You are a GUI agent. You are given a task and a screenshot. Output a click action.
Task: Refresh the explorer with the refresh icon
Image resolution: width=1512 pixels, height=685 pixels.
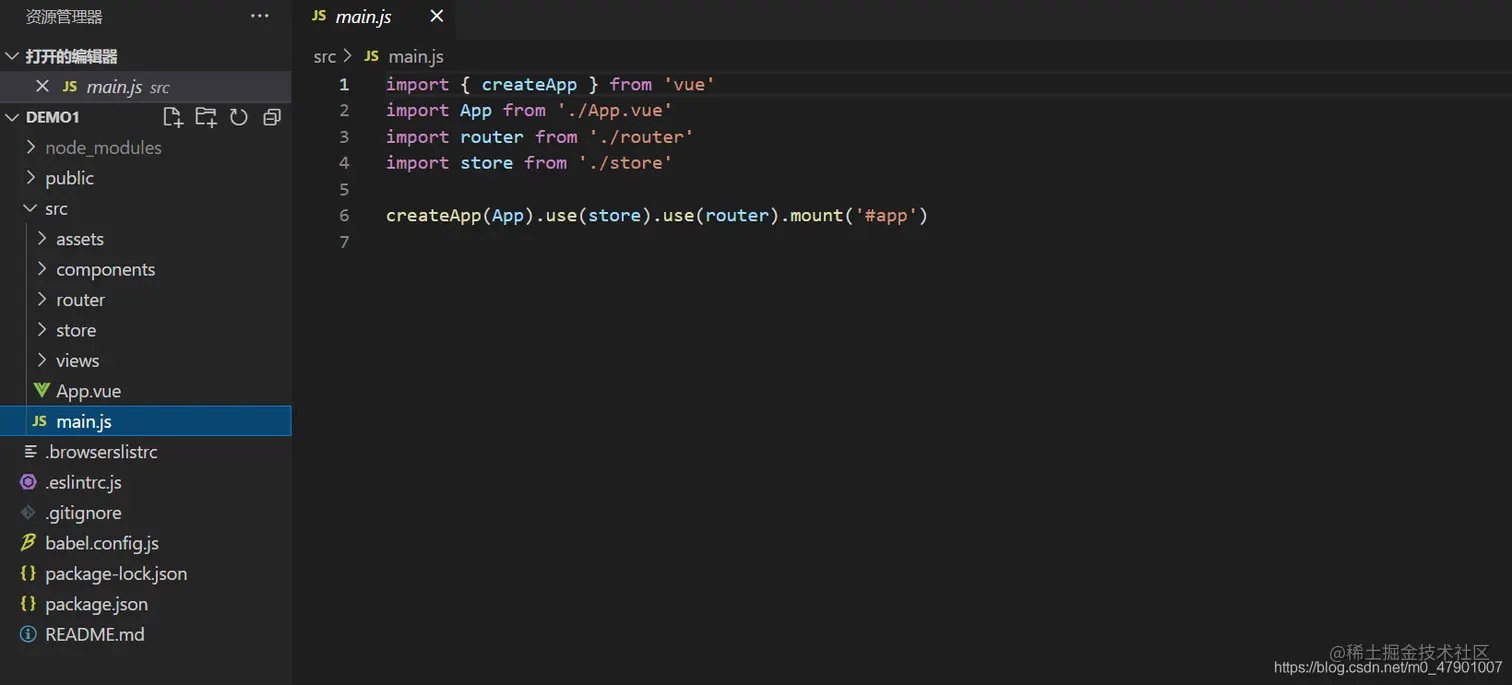coord(239,117)
